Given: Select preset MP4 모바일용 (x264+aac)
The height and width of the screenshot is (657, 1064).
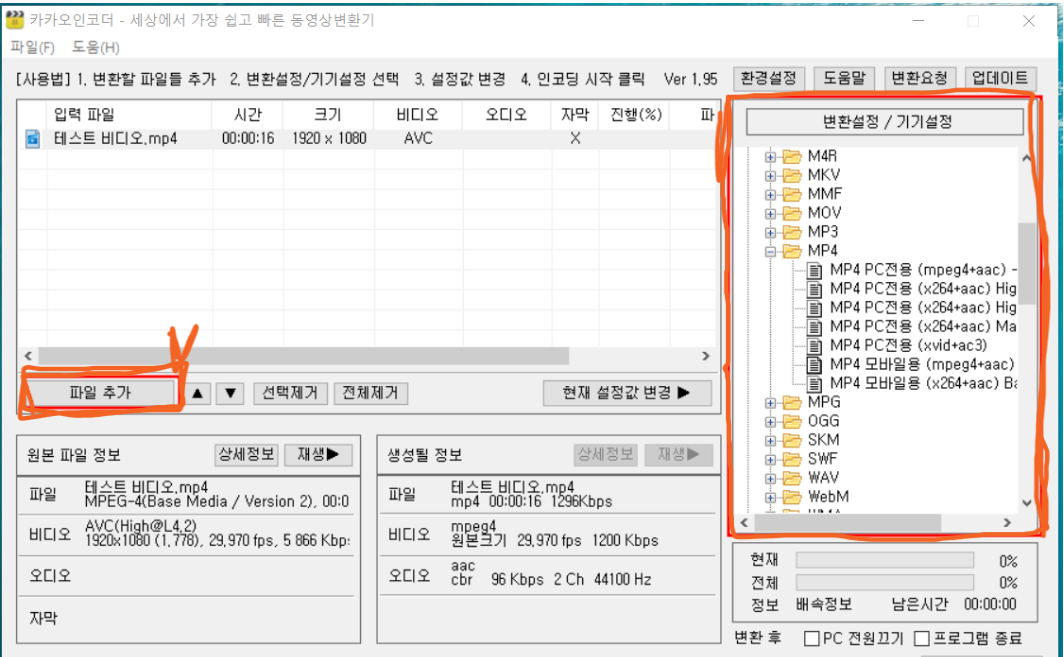Looking at the screenshot, I should pos(924,383).
